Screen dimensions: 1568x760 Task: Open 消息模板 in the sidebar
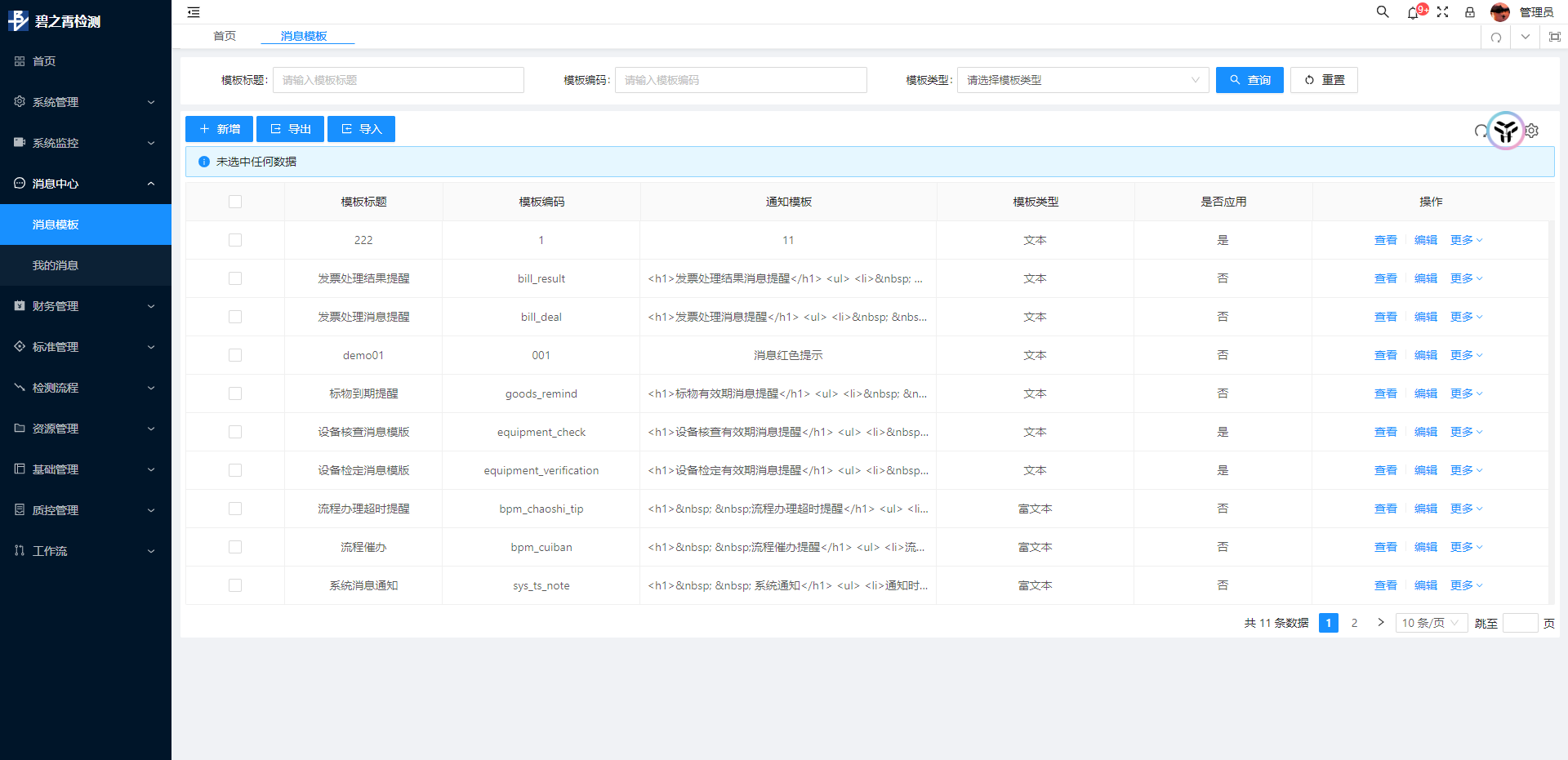pos(86,224)
